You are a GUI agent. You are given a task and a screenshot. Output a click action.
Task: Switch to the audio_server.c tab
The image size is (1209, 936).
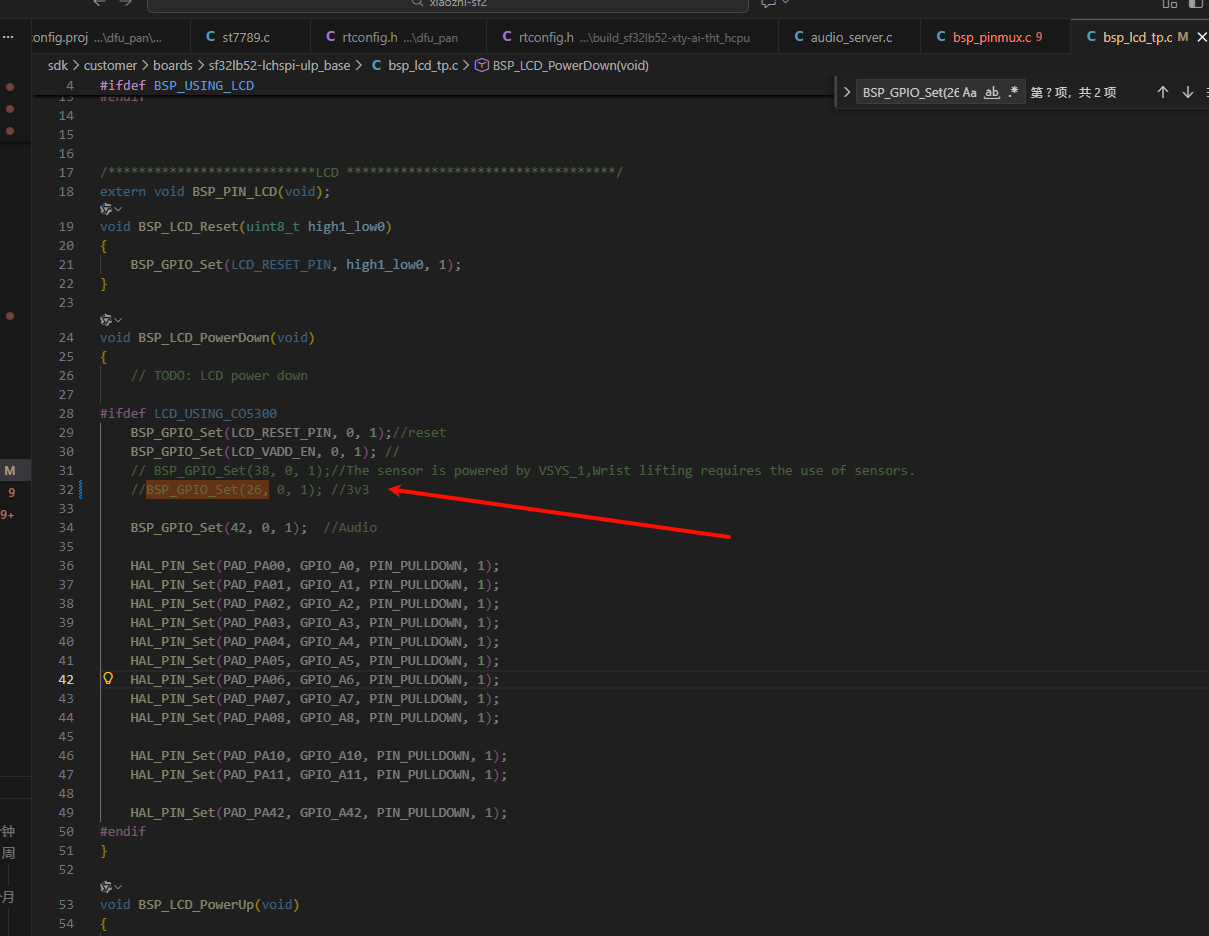[851, 37]
